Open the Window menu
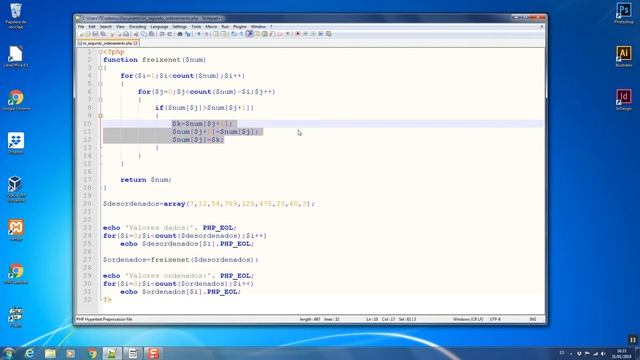 pos(258,27)
